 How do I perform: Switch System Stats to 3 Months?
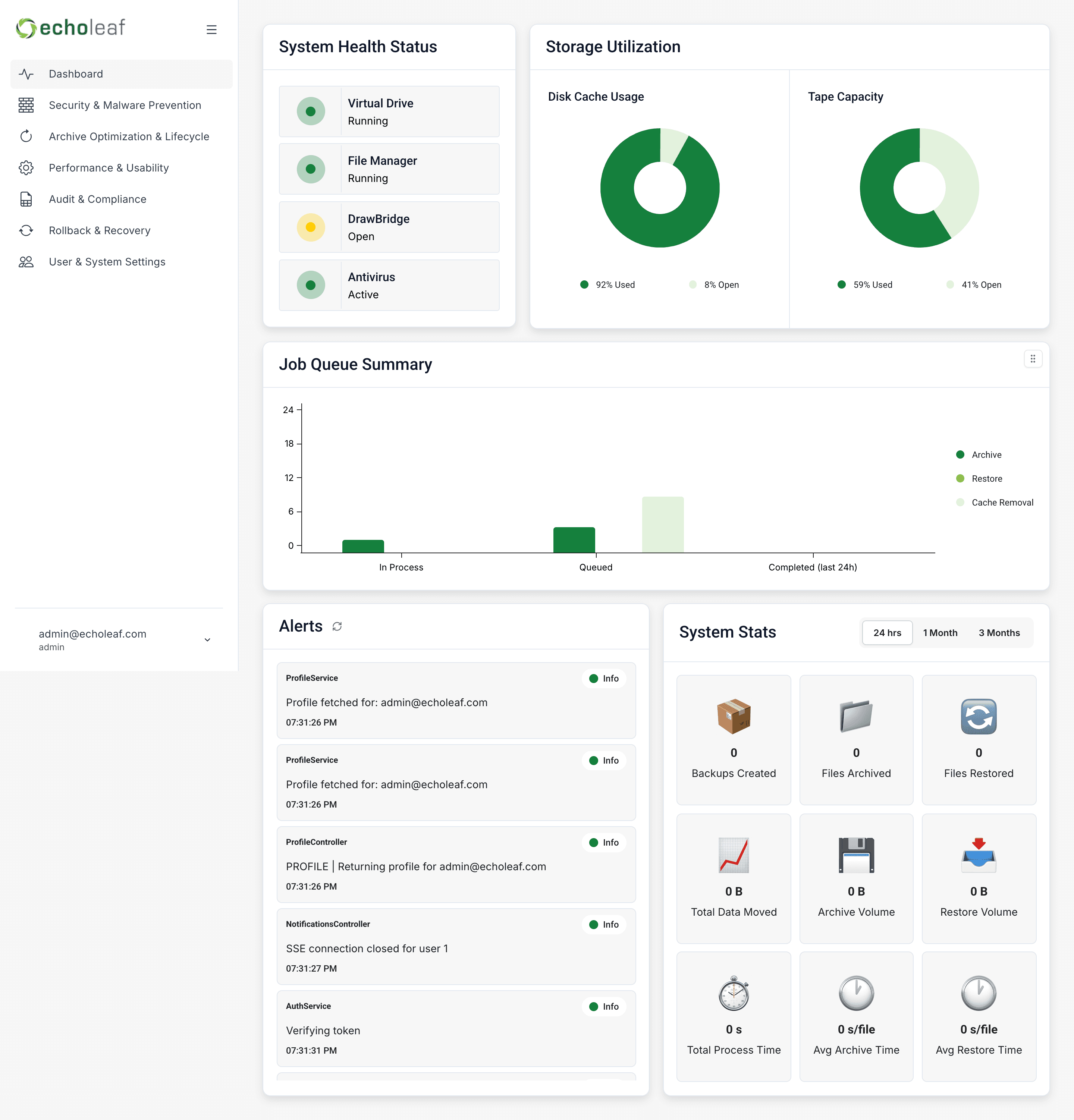pyautogui.click(x=999, y=633)
